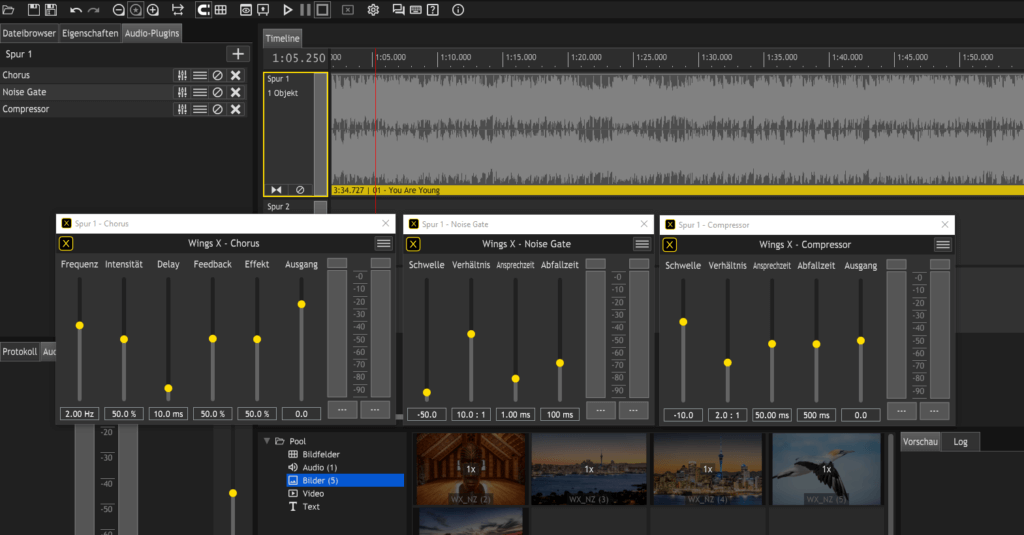Open presets menu for Compressor in list

(200, 109)
